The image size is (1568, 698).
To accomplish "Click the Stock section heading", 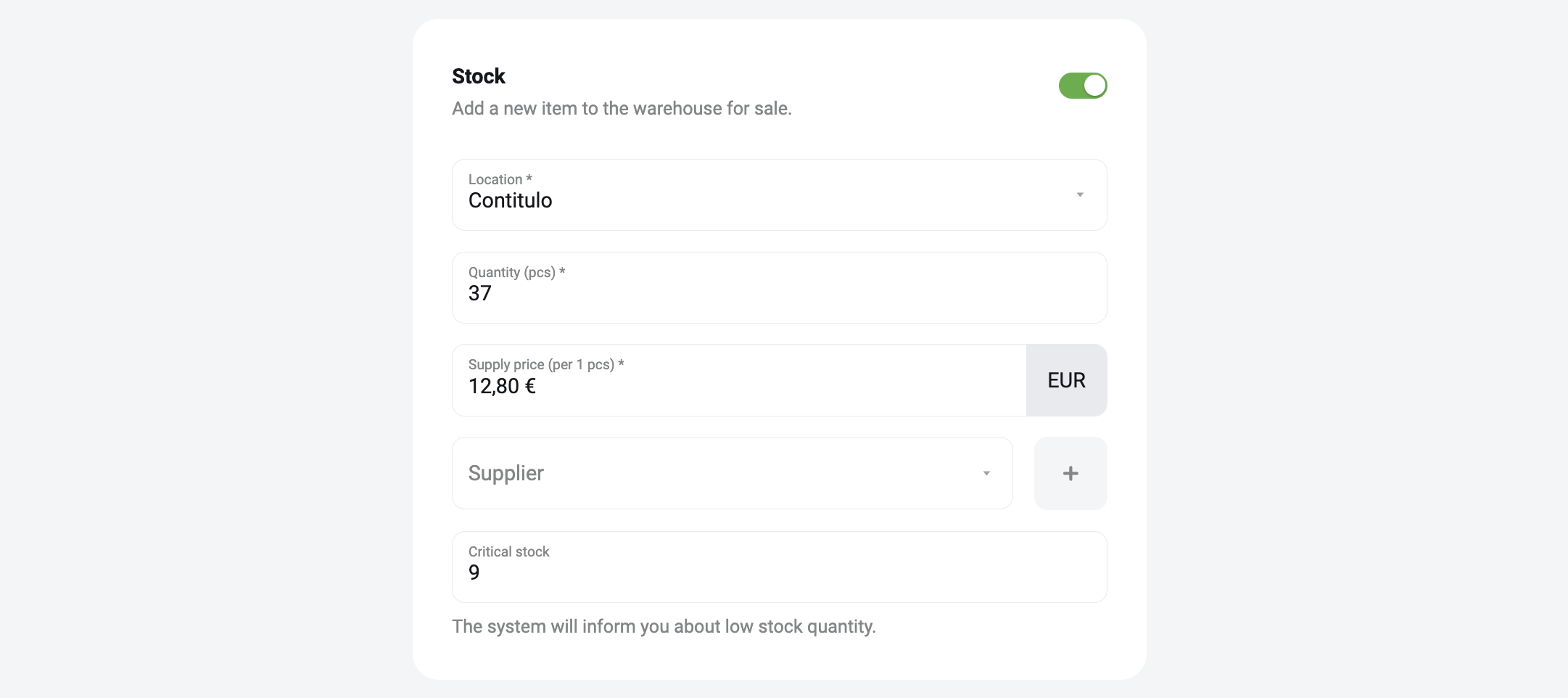I will pyautogui.click(x=479, y=76).
